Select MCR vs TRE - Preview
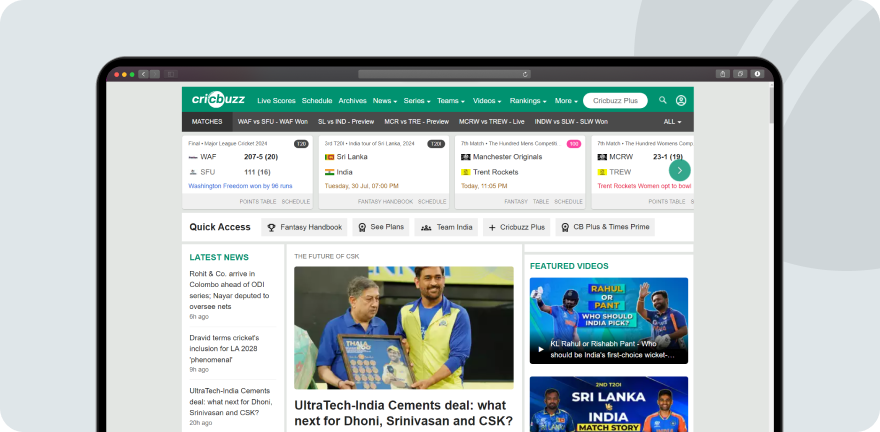 click(x=416, y=122)
